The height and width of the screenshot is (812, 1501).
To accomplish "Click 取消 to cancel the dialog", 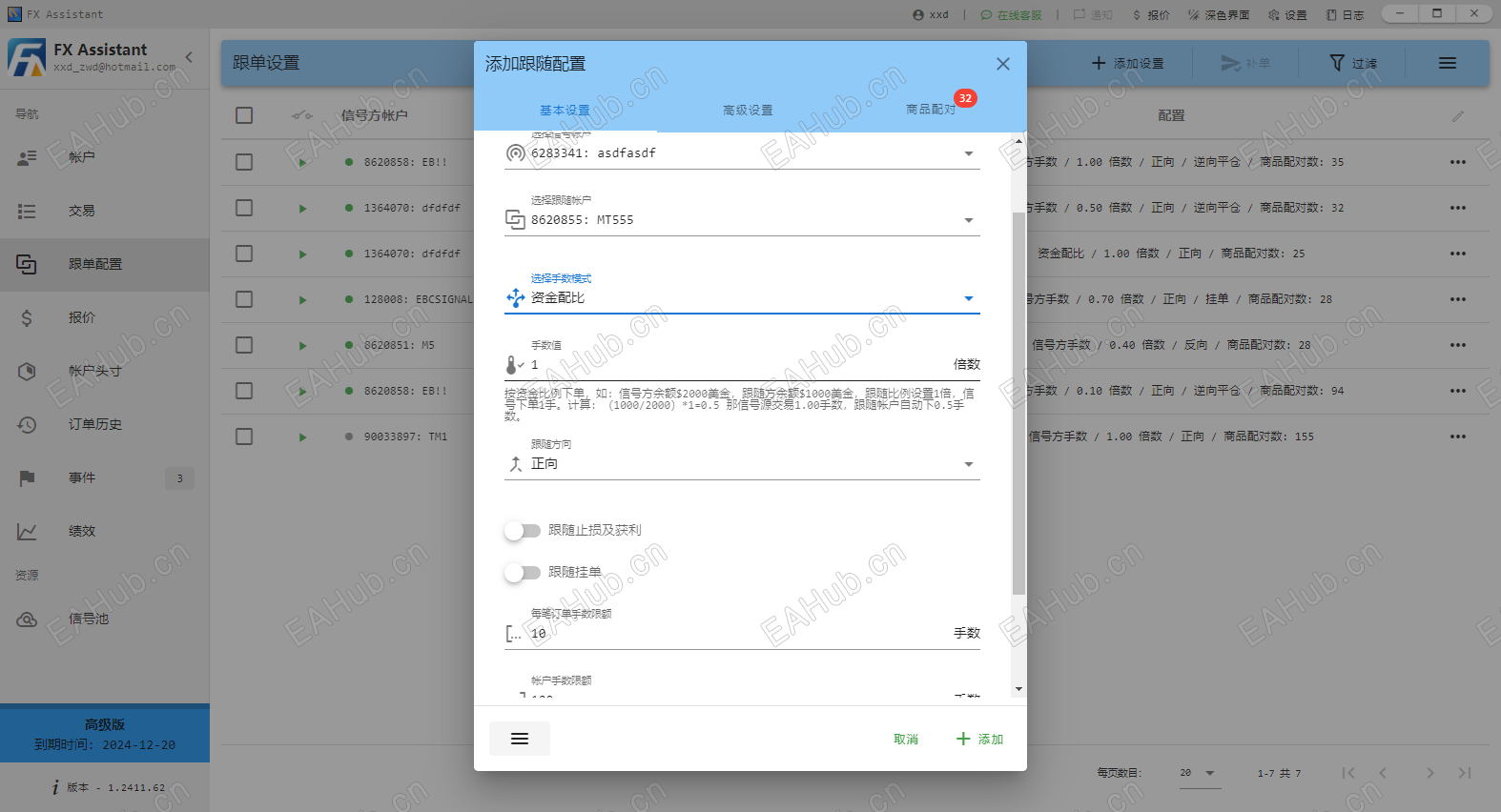I will (906, 739).
